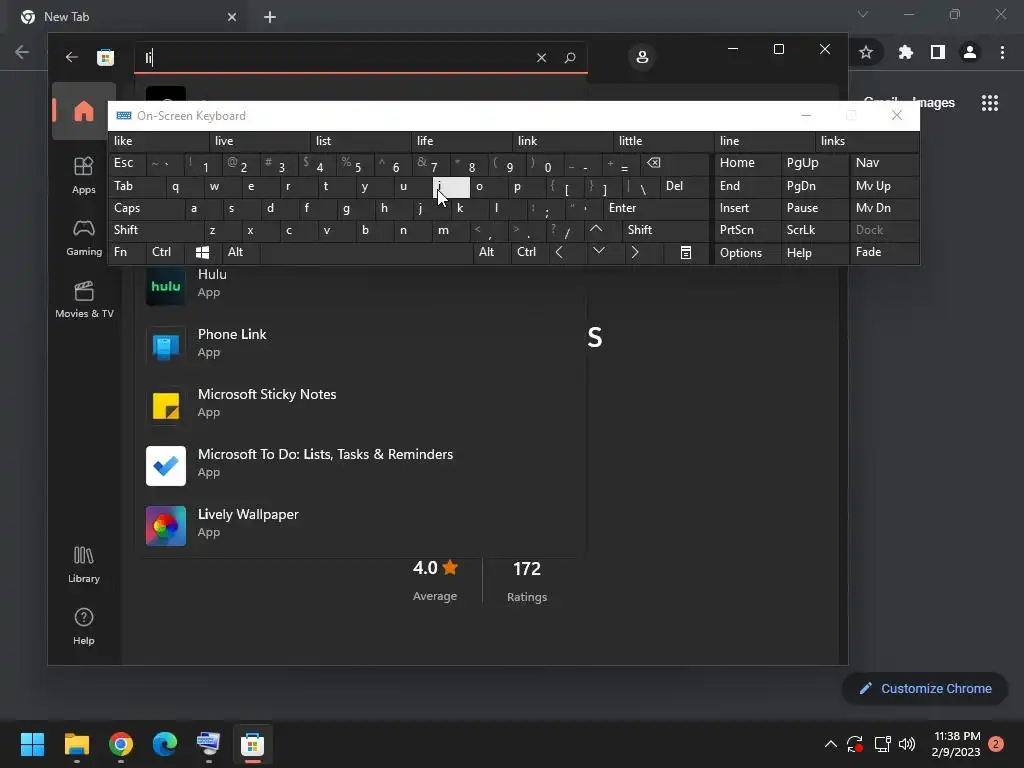Toggle the left Alt key
Viewport: 1024px width, 768px height.
(x=240, y=252)
